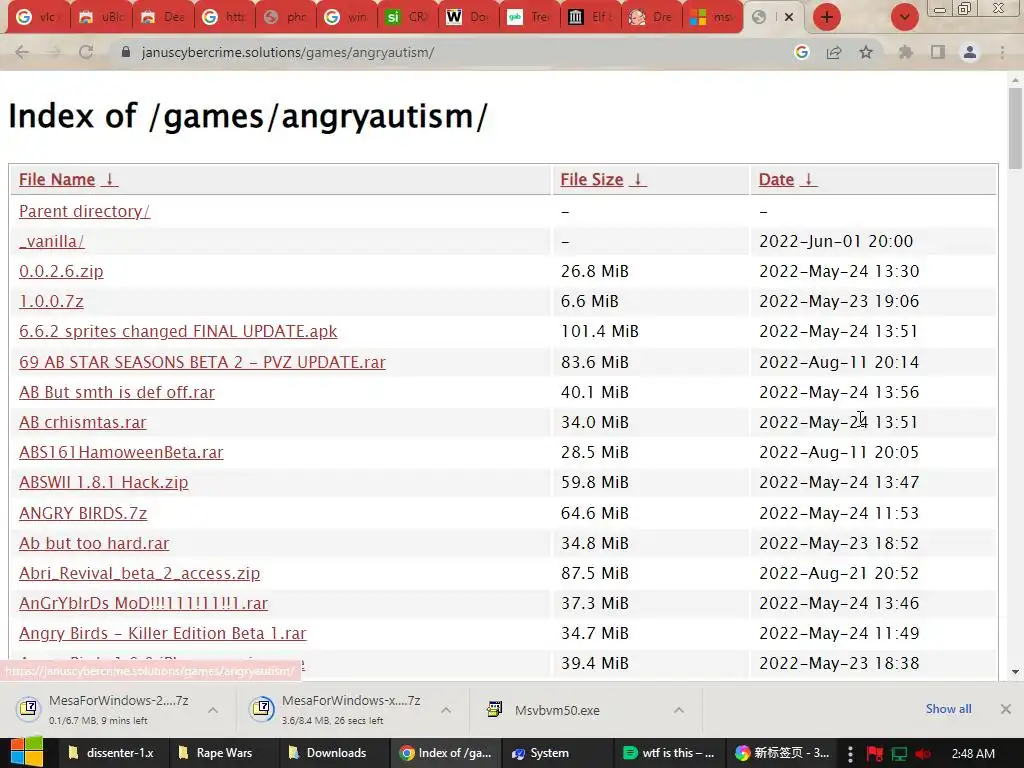Switch to the Wikipedia W tab

(x=468, y=17)
